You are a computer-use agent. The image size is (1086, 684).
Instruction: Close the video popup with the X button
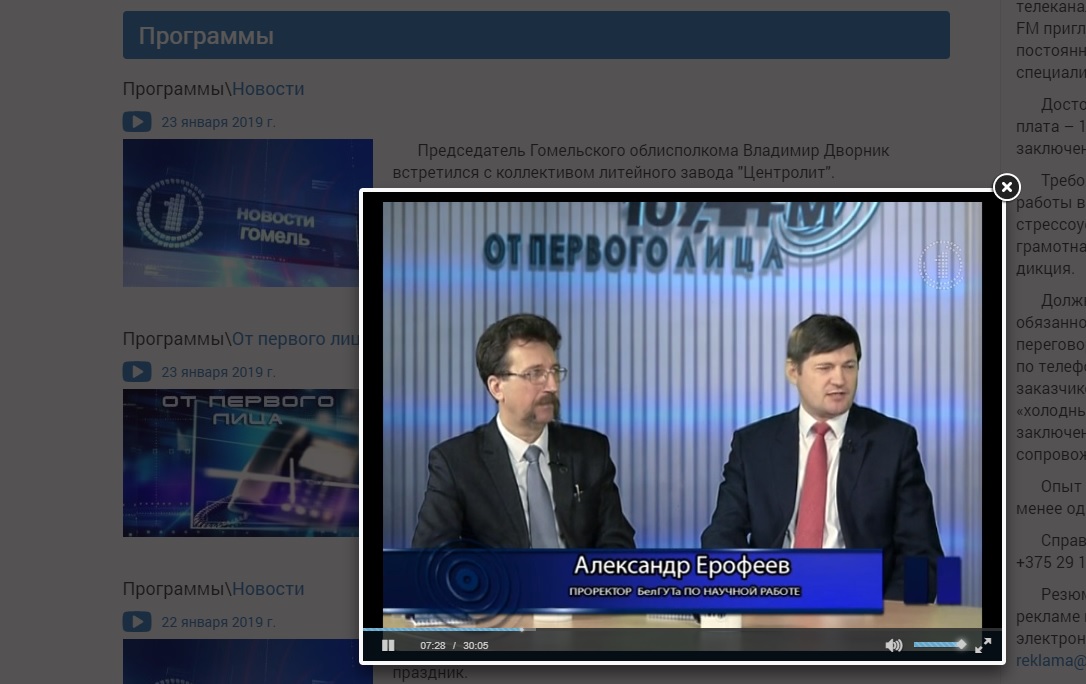[x=1006, y=187]
